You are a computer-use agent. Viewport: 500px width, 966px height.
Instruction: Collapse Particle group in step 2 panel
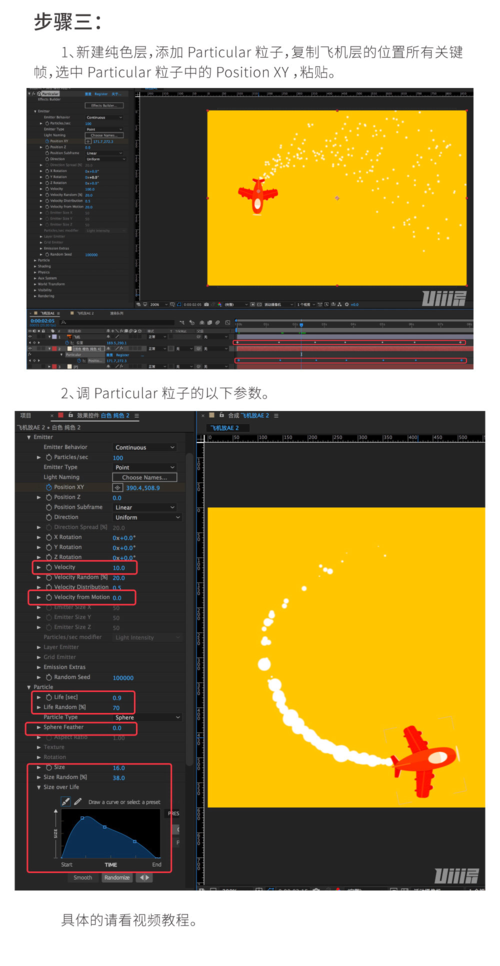point(28,687)
